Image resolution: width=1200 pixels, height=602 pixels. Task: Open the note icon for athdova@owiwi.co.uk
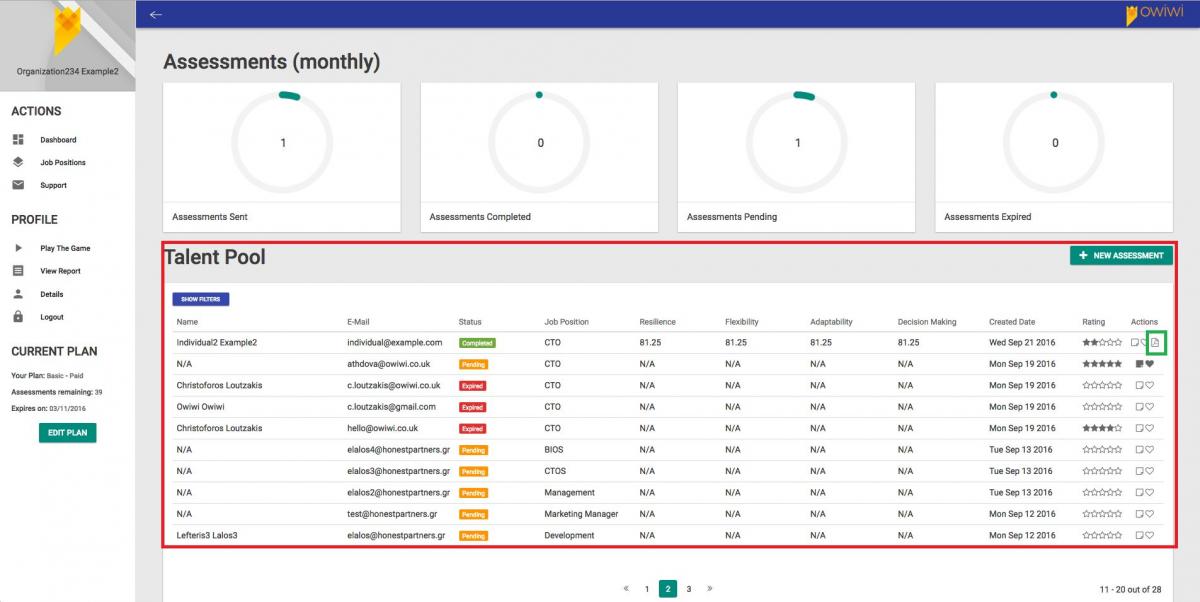pyautogui.click(x=1139, y=364)
